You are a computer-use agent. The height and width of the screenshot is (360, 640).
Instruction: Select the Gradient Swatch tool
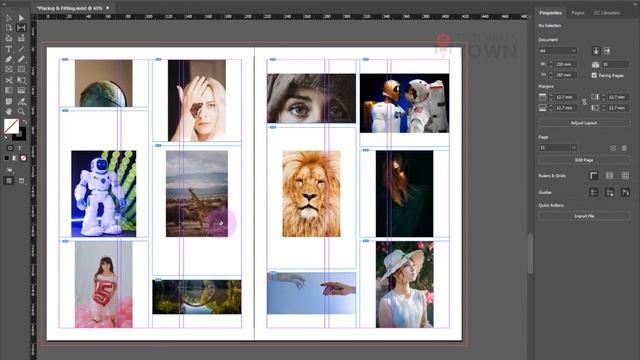[x=9, y=90]
